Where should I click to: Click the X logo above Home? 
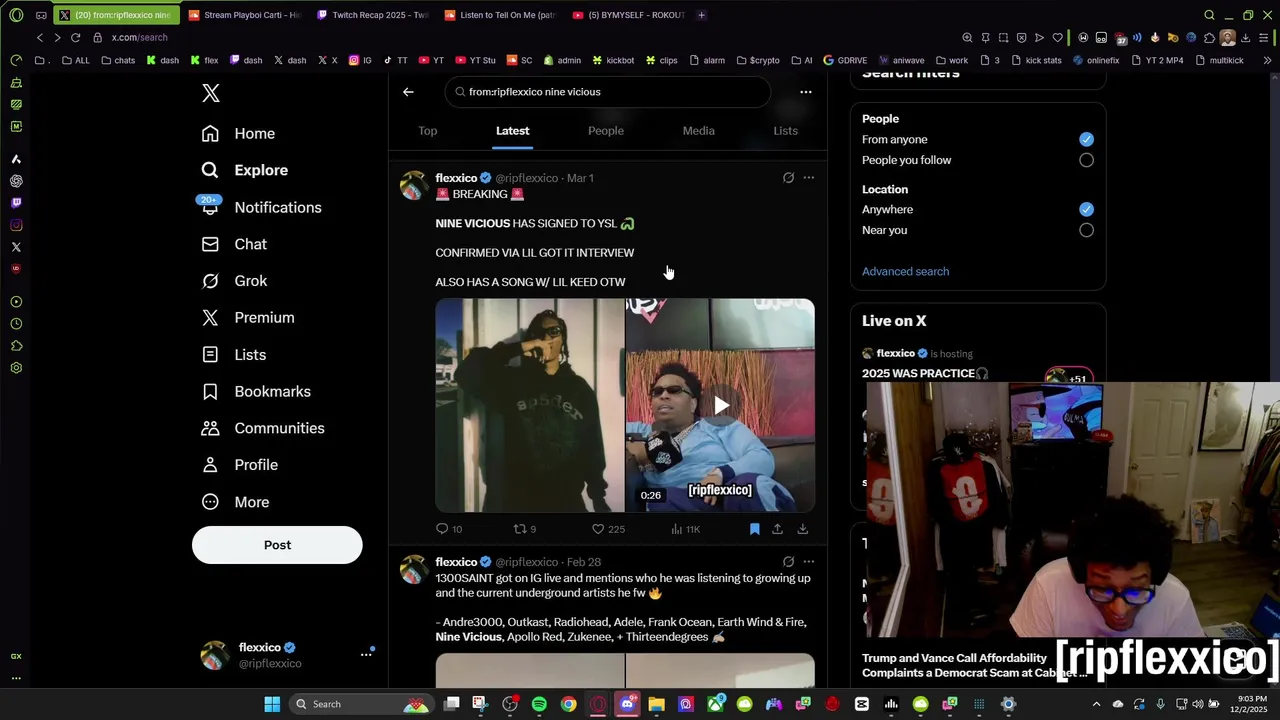click(210, 93)
